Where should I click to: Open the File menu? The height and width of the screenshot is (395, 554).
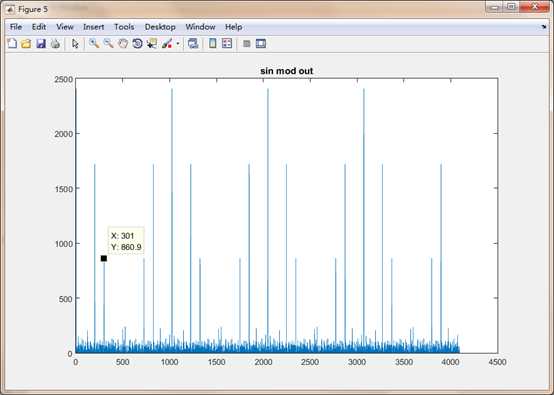pyautogui.click(x=16, y=27)
